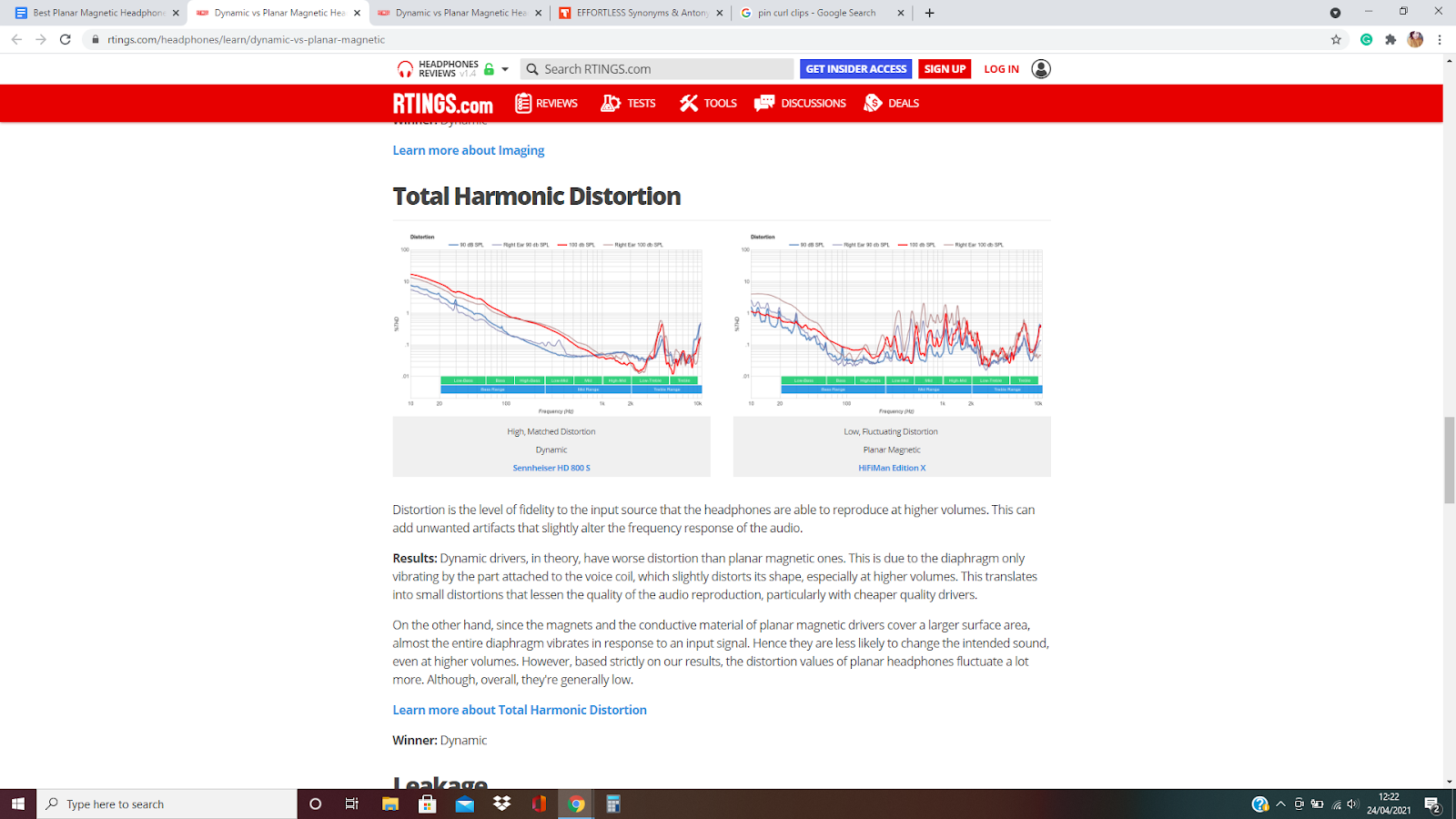Open the Deals section
Screen dimensions: 1456x819
click(891, 103)
